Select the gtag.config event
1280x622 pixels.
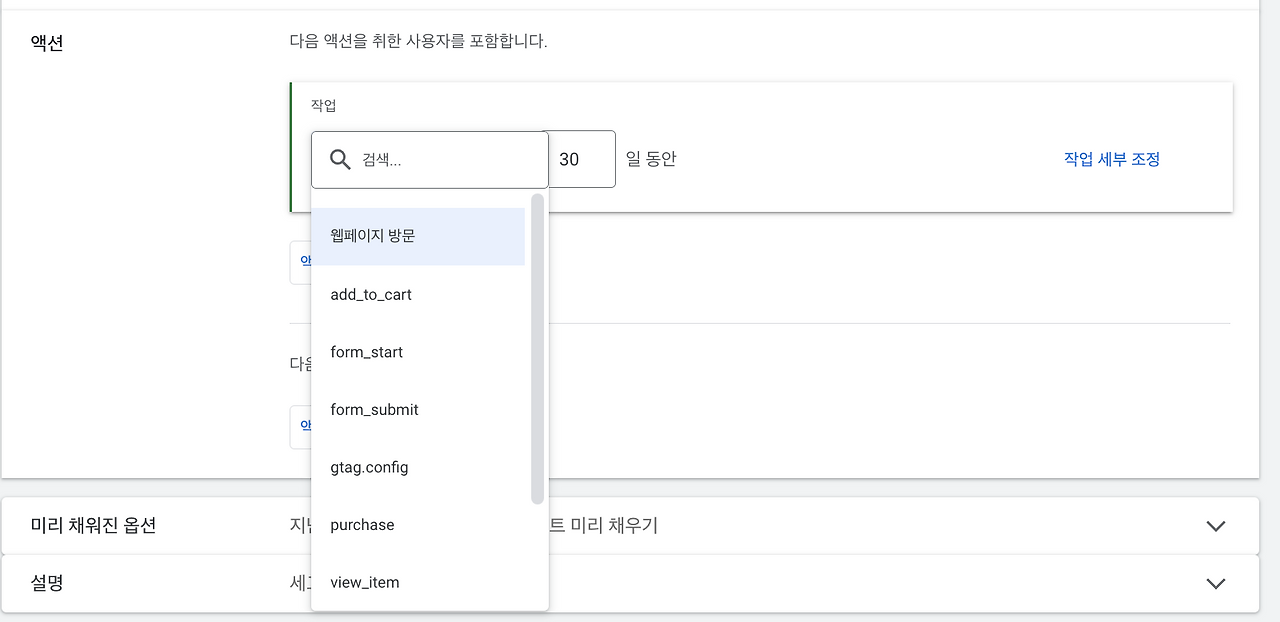point(369,467)
